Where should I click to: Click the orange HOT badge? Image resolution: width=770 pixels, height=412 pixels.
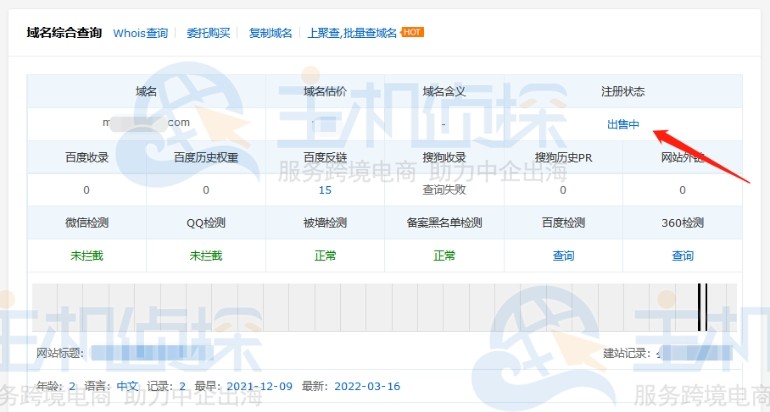click(x=412, y=32)
